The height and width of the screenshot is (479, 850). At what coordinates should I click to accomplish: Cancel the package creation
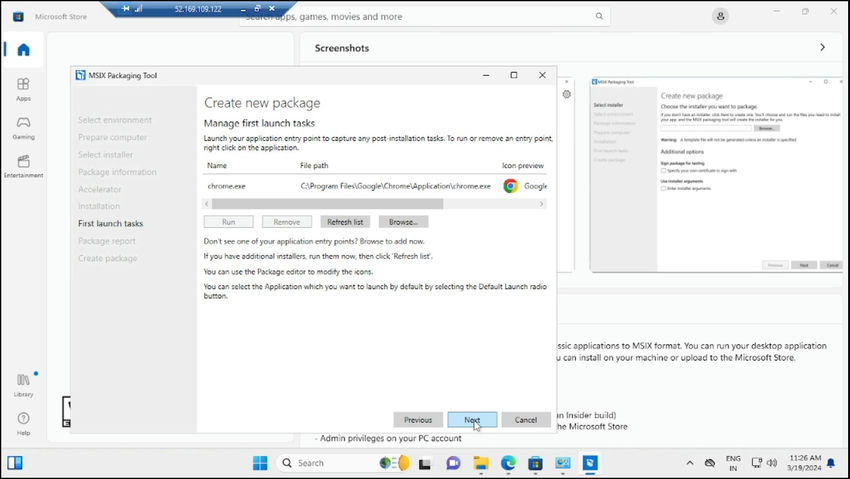click(x=526, y=420)
